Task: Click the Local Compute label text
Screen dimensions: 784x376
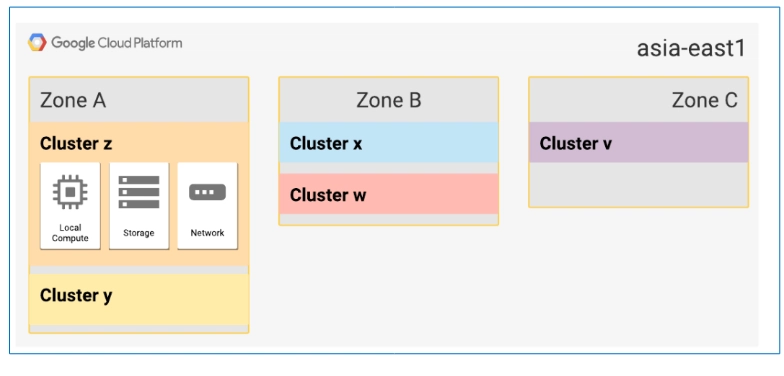Action: 70,233
